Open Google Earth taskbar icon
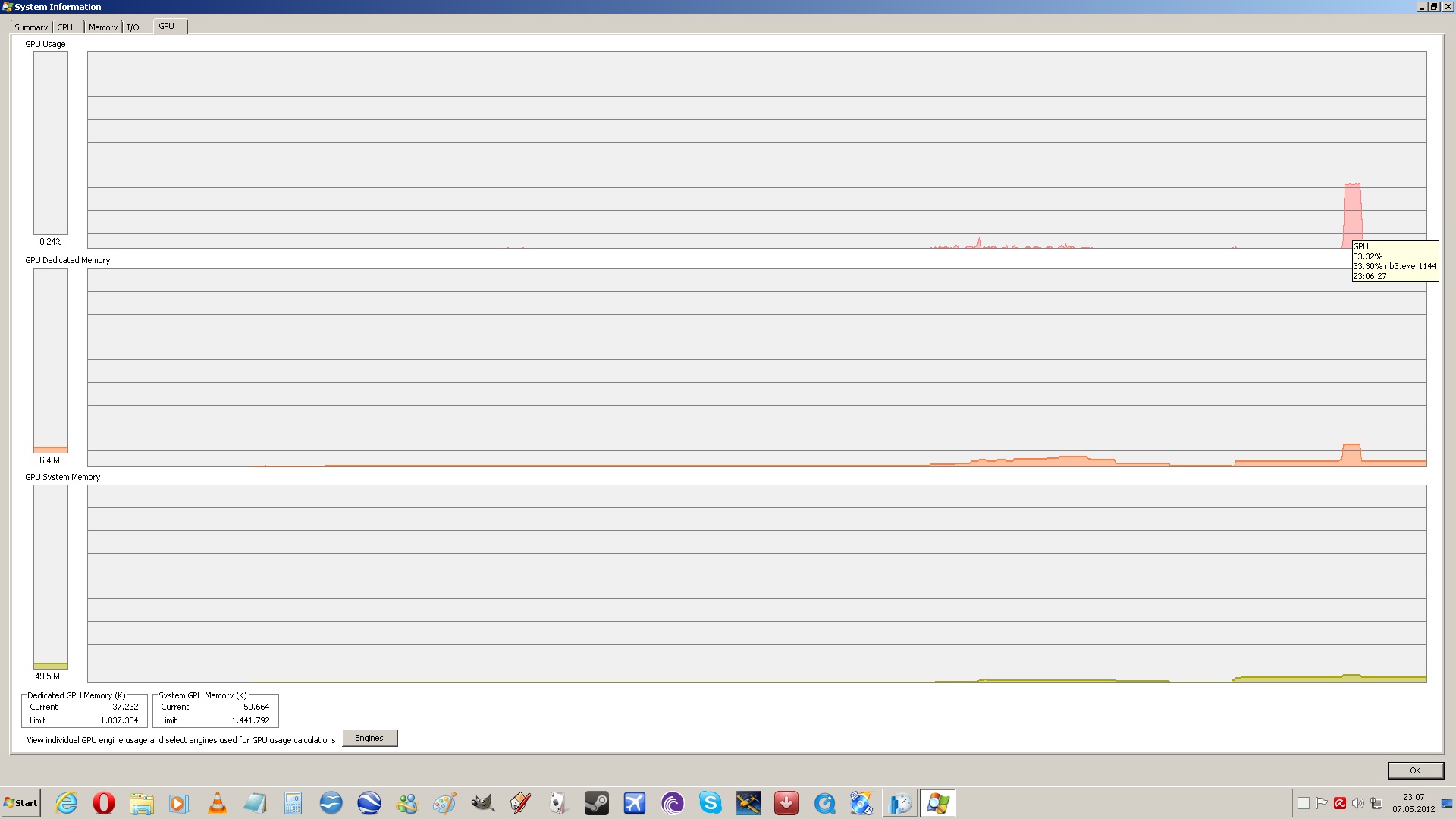Viewport: 1456px width, 819px height. coord(369,803)
